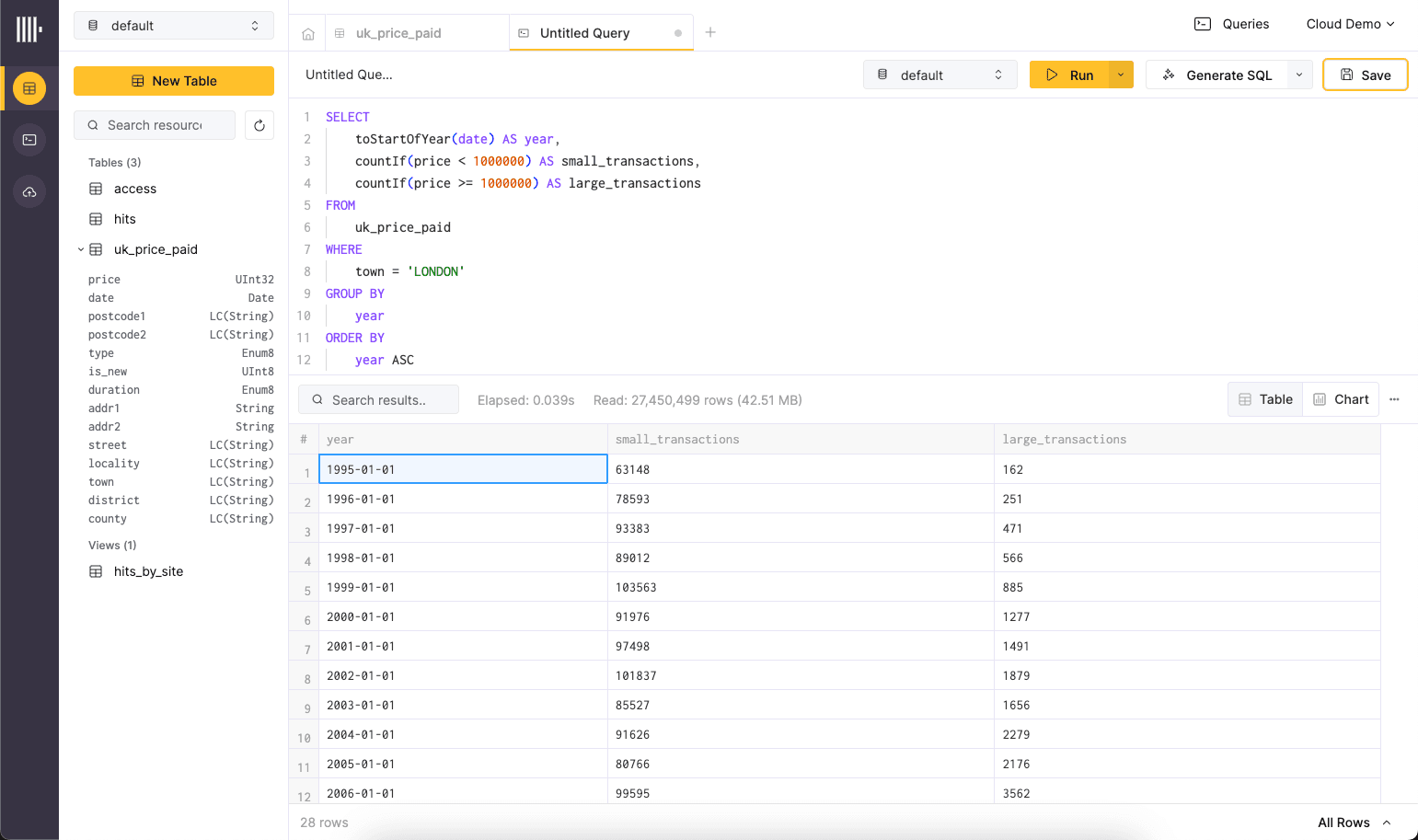Go to the home tab icon
This screenshot has width=1418, height=840.
pyautogui.click(x=308, y=34)
